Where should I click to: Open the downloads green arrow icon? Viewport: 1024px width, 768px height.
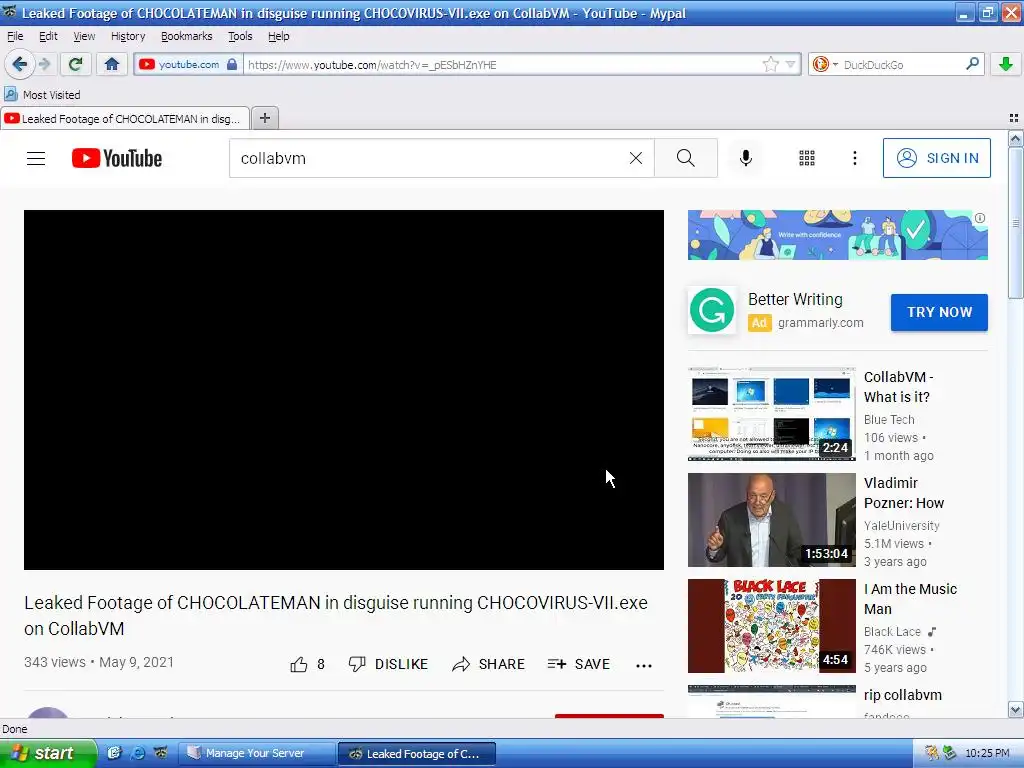pos(1006,64)
